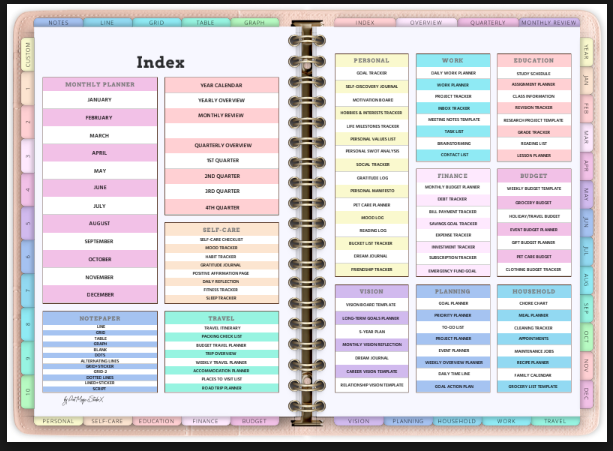Open the SELF-CARE bottom tab
The height and width of the screenshot is (451, 613).
tap(107, 421)
